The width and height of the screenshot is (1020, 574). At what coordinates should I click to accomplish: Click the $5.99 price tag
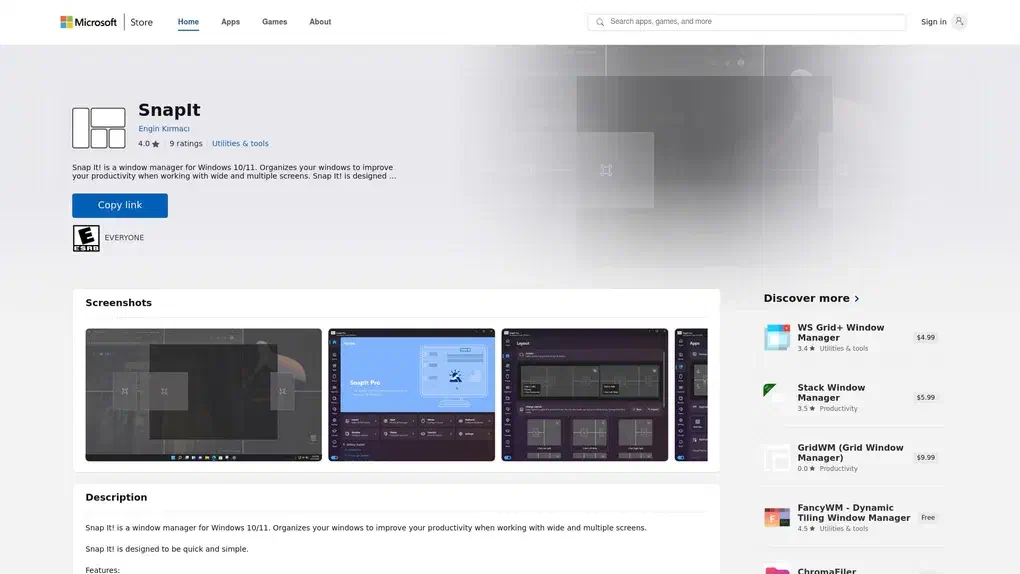925,398
